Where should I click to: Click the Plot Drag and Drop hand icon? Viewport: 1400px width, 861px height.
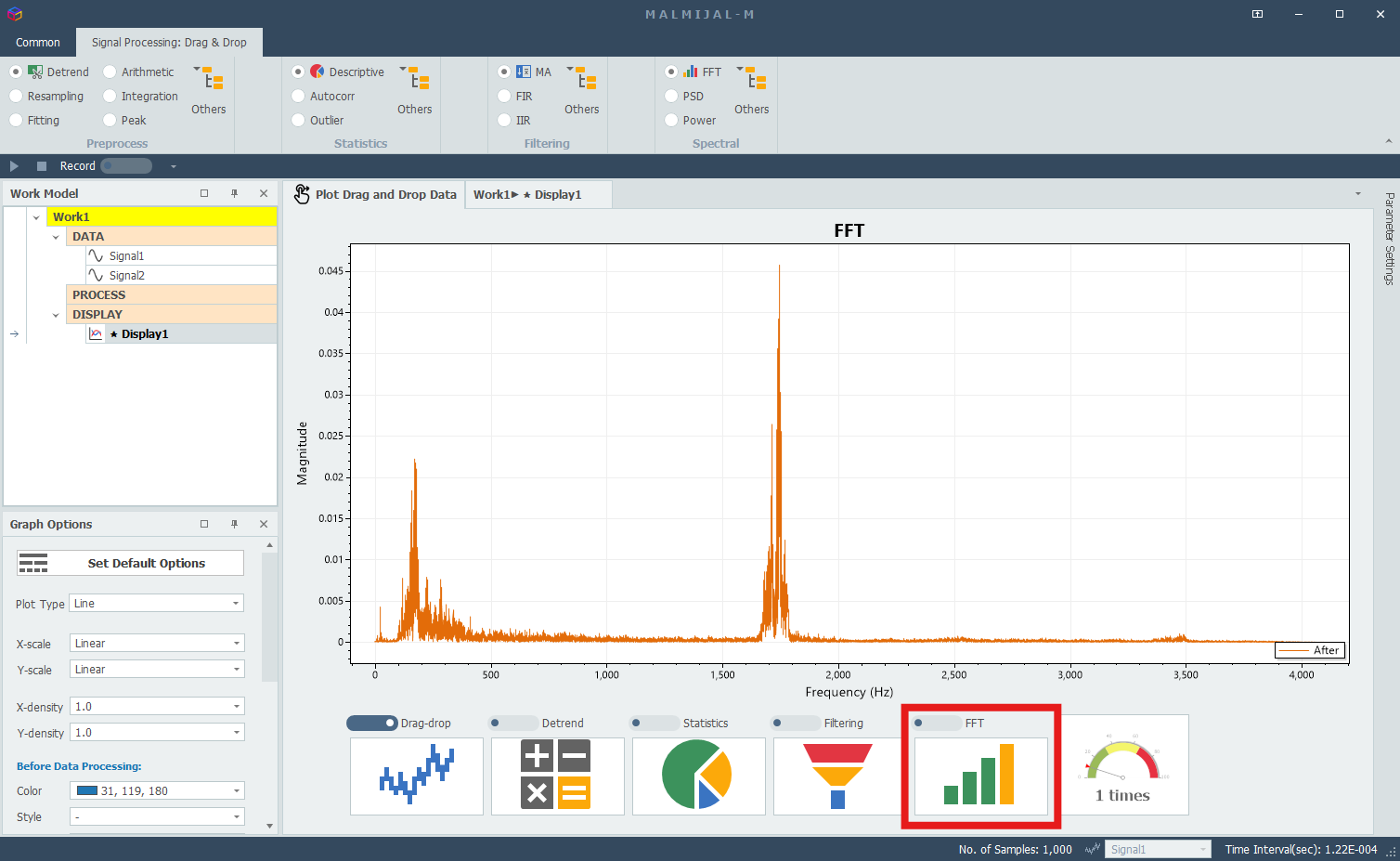pyautogui.click(x=302, y=194)
